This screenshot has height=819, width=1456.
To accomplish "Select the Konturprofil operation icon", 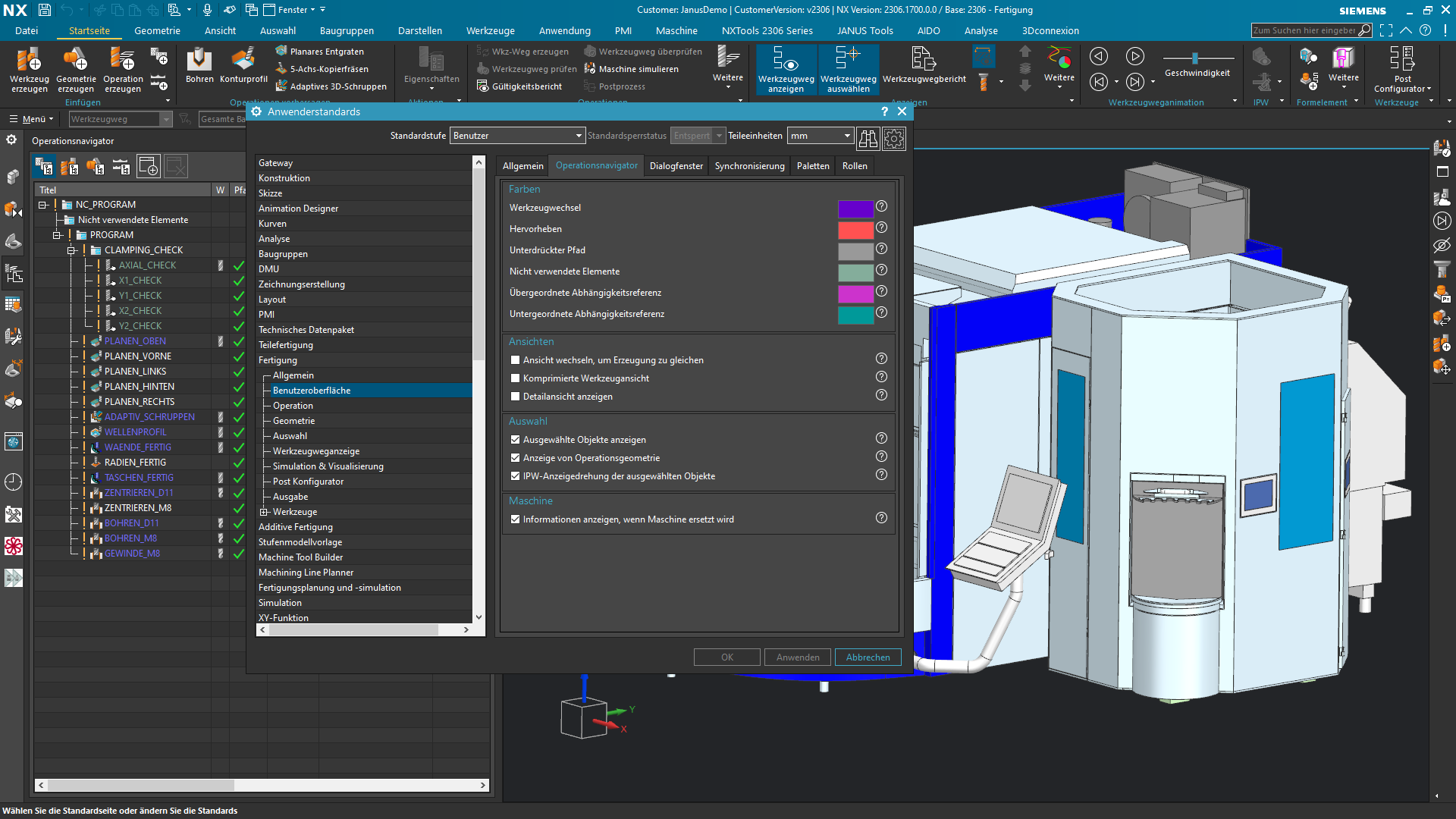I will (x=243, y=64).
